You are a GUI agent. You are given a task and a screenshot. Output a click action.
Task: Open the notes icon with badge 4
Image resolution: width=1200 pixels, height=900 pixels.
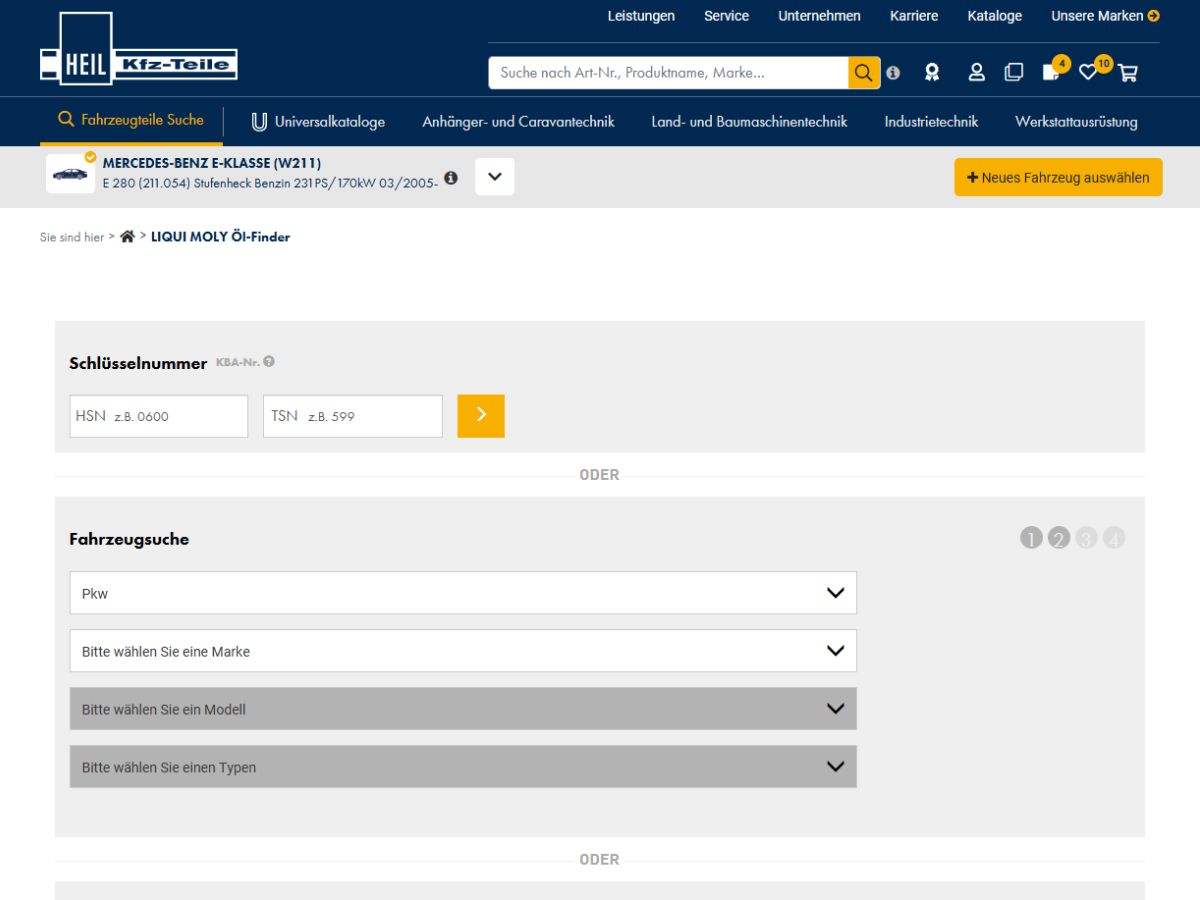click(1053, 70)
